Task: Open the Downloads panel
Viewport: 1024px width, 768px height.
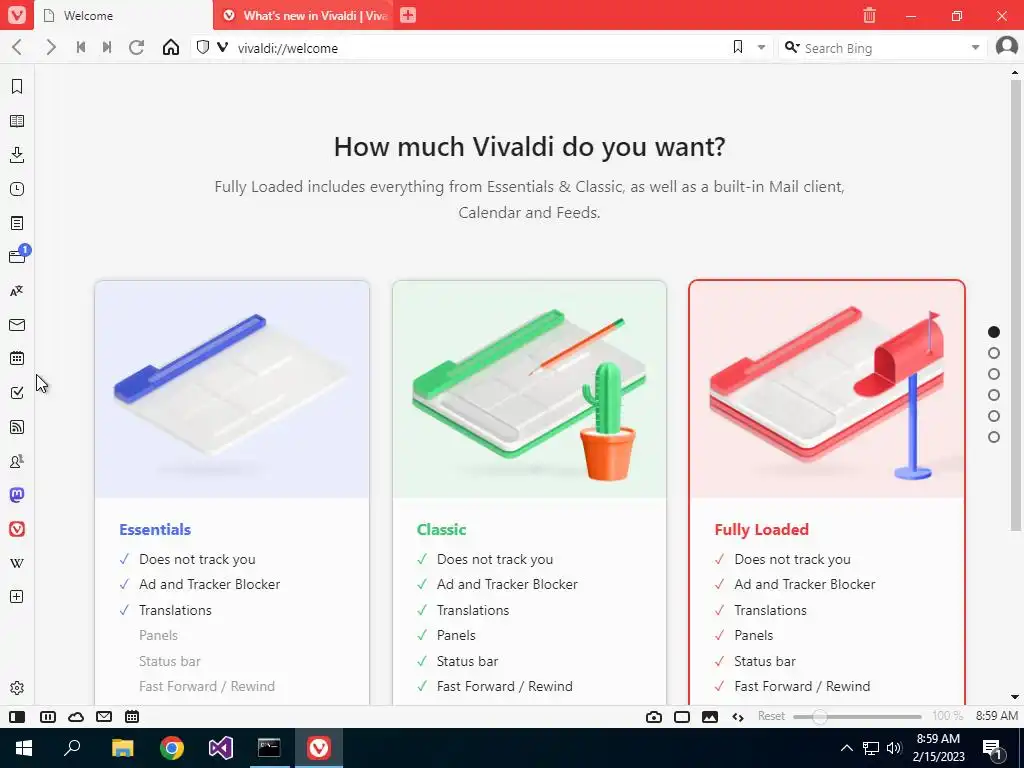Action: (17, 155)
